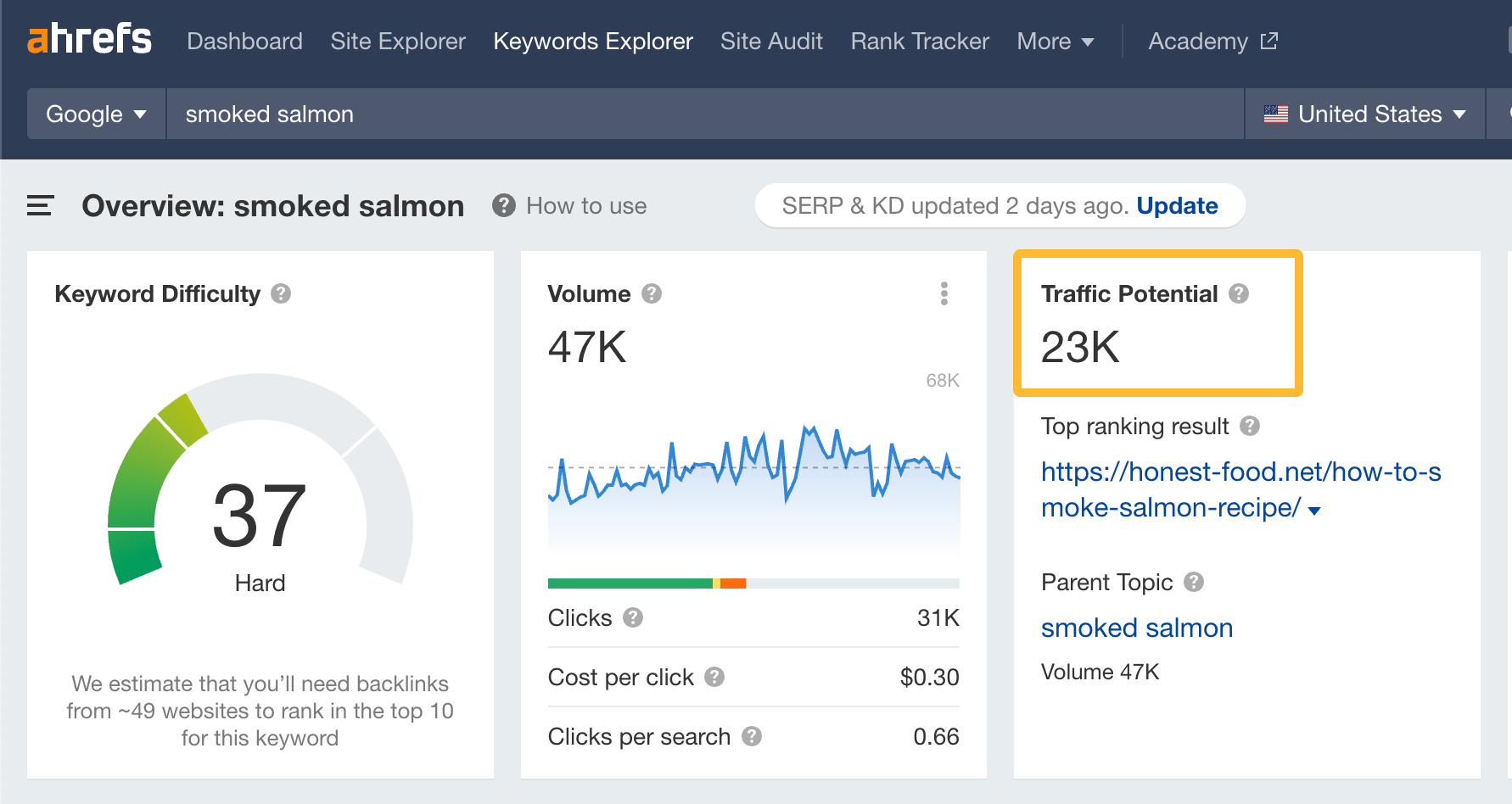
Task: Open the three-dot menu on Volume chart
Action: [x=944, y=293]
